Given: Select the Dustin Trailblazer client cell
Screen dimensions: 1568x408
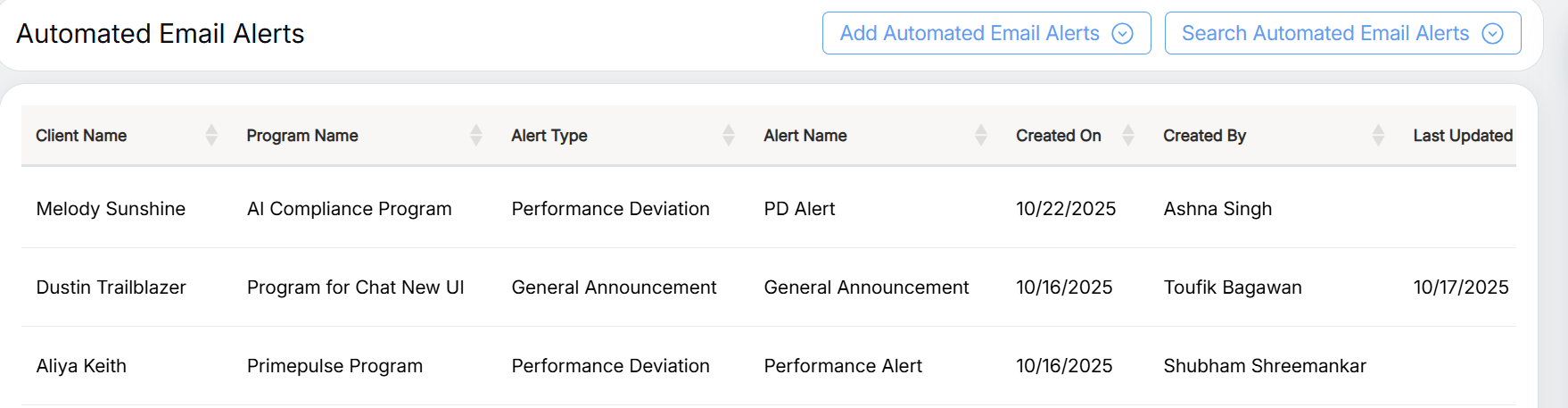Looking at the screenshot, I should (111, 287).
